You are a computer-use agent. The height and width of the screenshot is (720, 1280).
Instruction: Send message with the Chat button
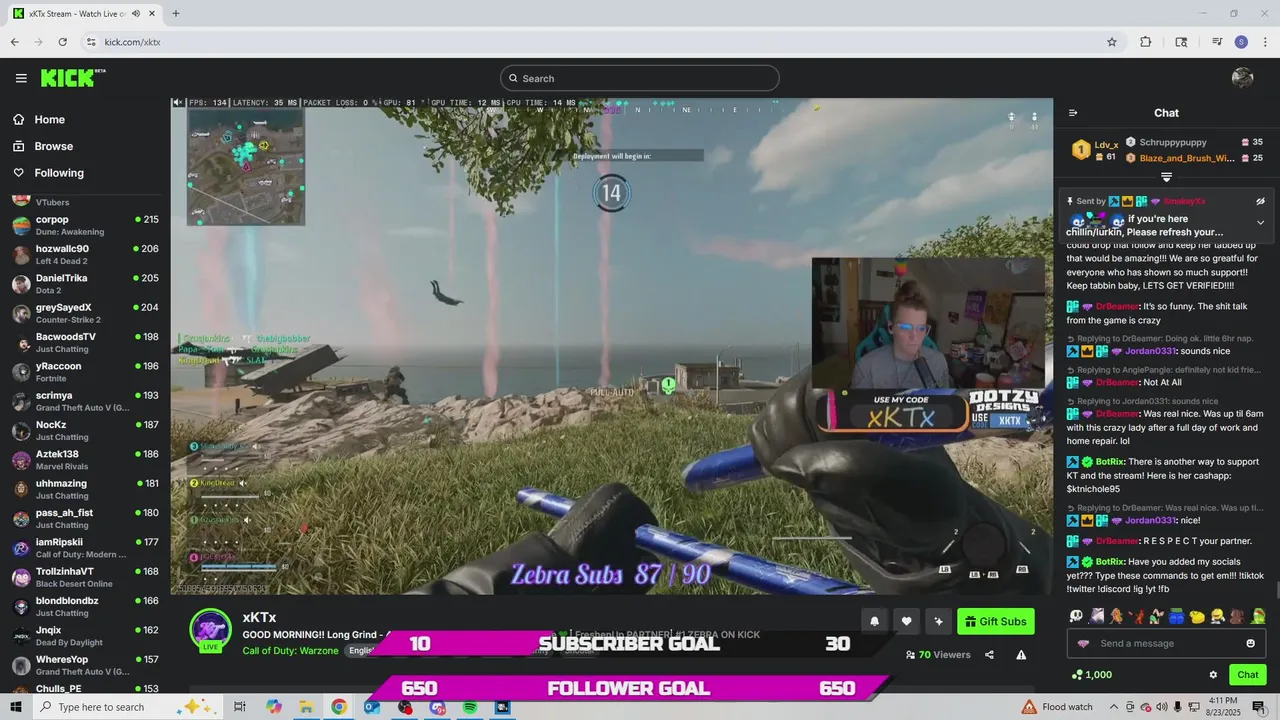(x=1248, y=675)
